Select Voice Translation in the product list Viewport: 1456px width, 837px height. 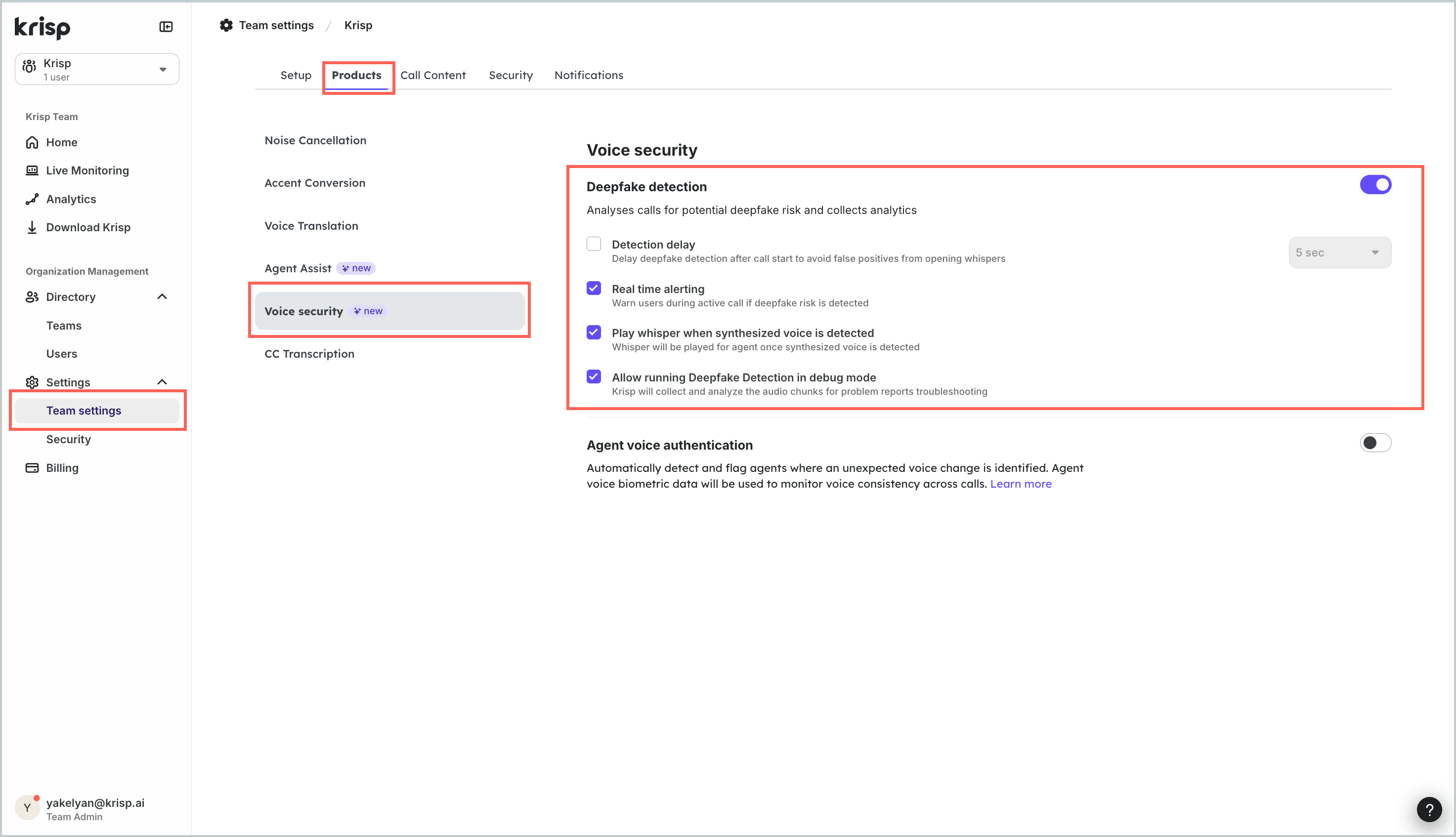(311, 226)
